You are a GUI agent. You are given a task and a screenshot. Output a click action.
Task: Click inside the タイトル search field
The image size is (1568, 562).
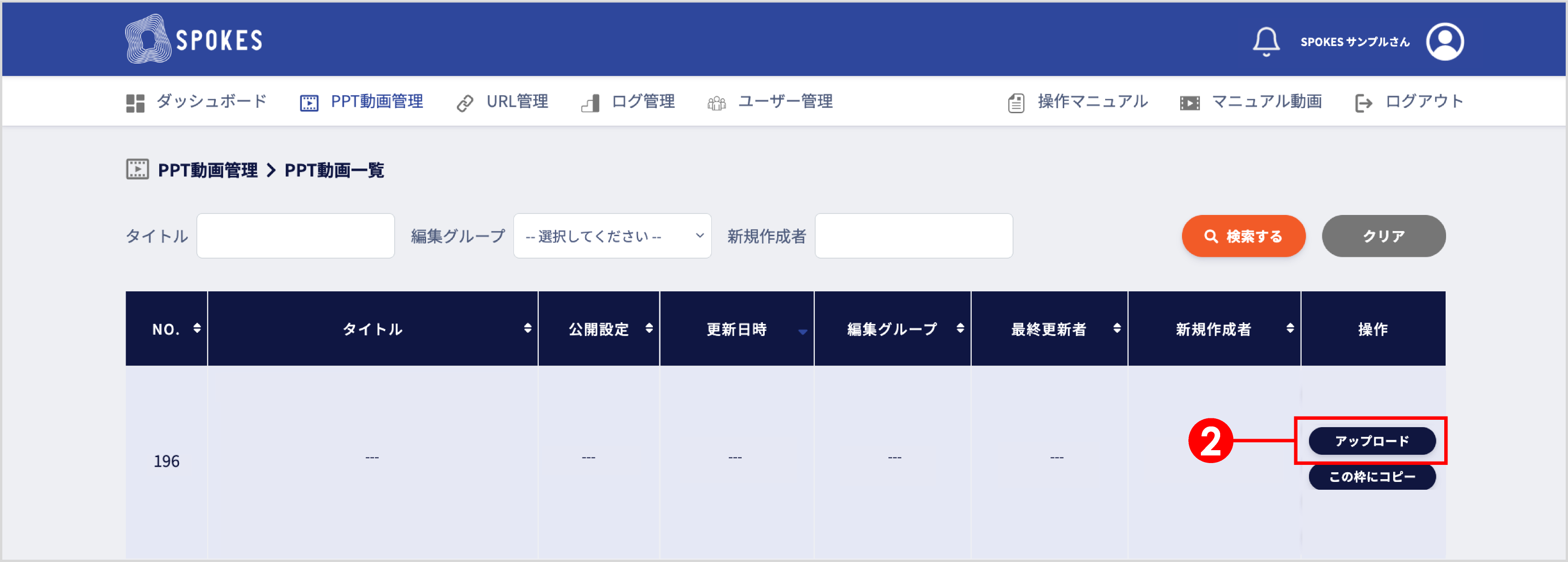(x=295, y=236)
